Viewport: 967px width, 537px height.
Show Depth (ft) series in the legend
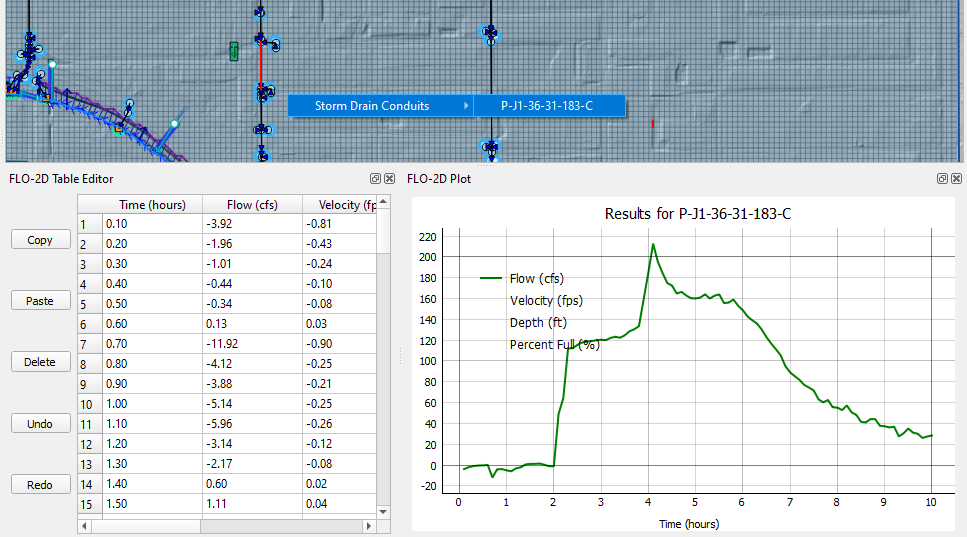pos(539,323)
